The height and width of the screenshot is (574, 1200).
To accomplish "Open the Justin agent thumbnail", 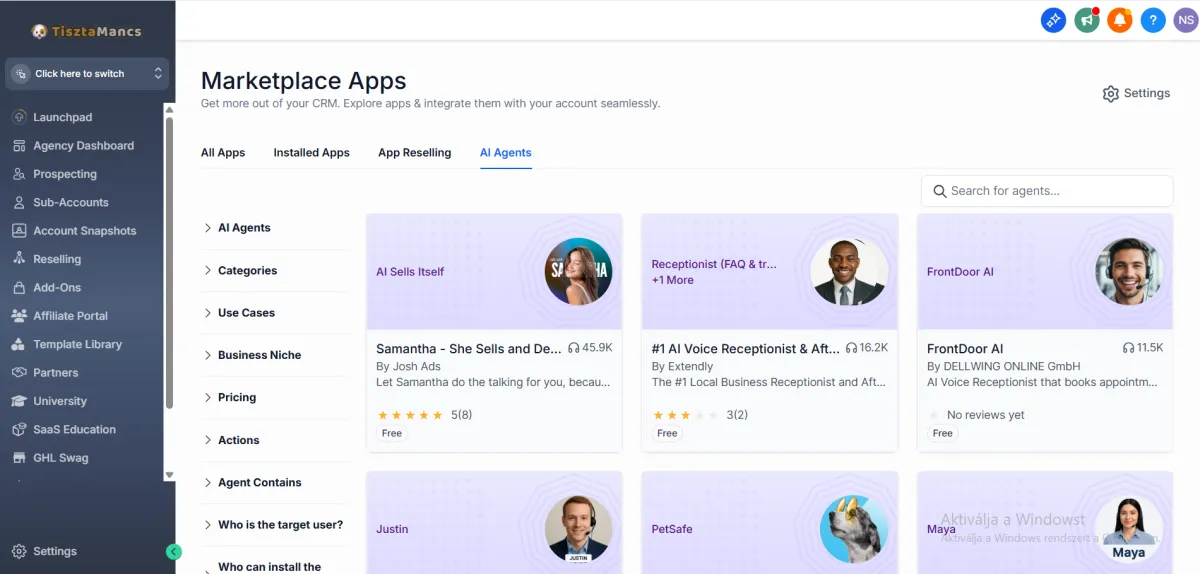I will (x=578, y=529).
